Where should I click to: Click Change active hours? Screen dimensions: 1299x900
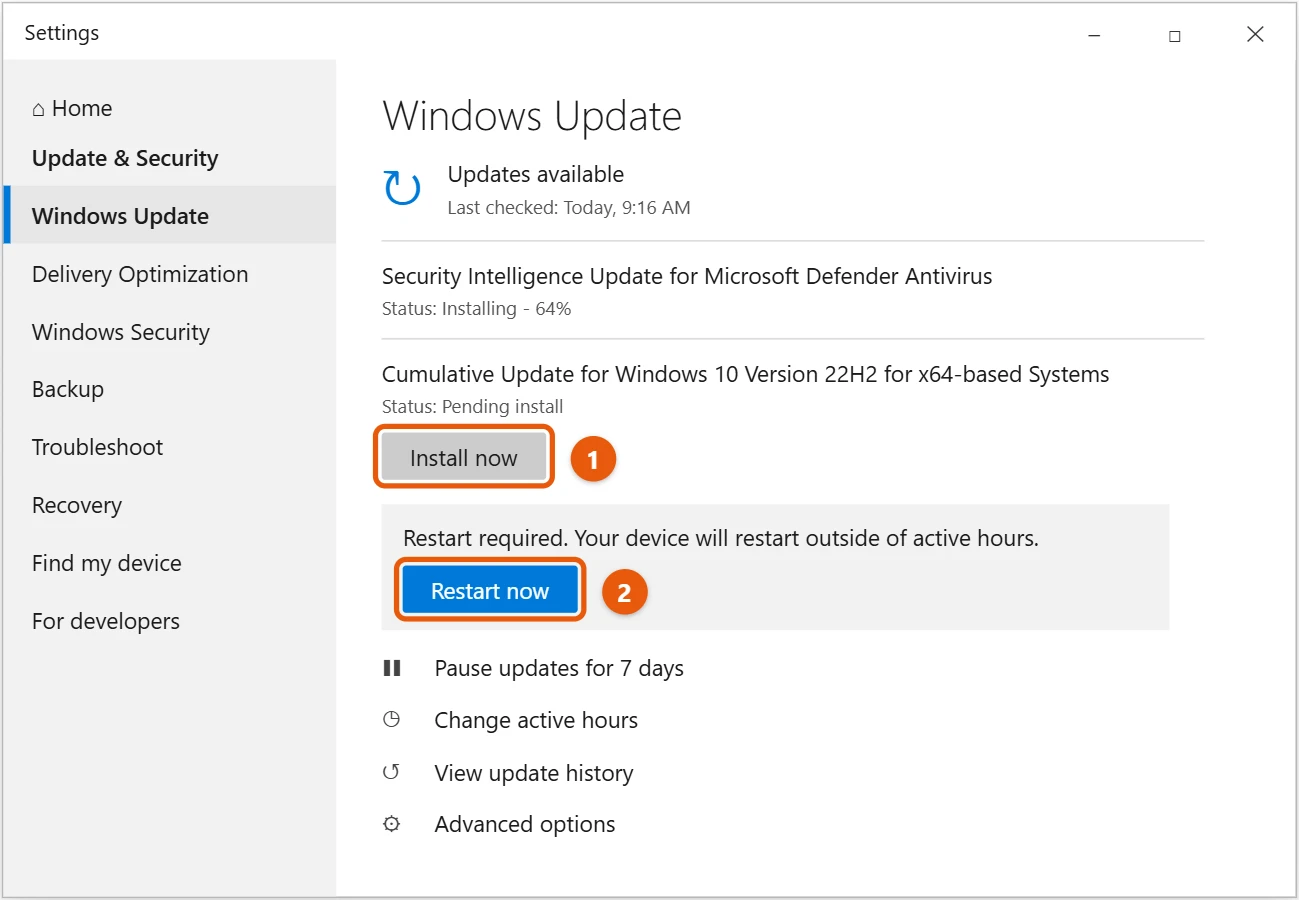(x=536, y=720)
